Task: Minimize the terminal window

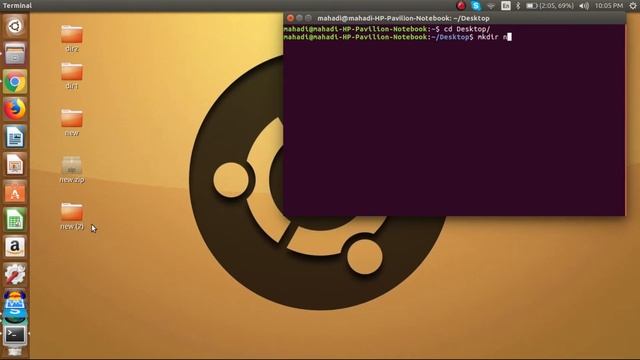Action: 299,18
